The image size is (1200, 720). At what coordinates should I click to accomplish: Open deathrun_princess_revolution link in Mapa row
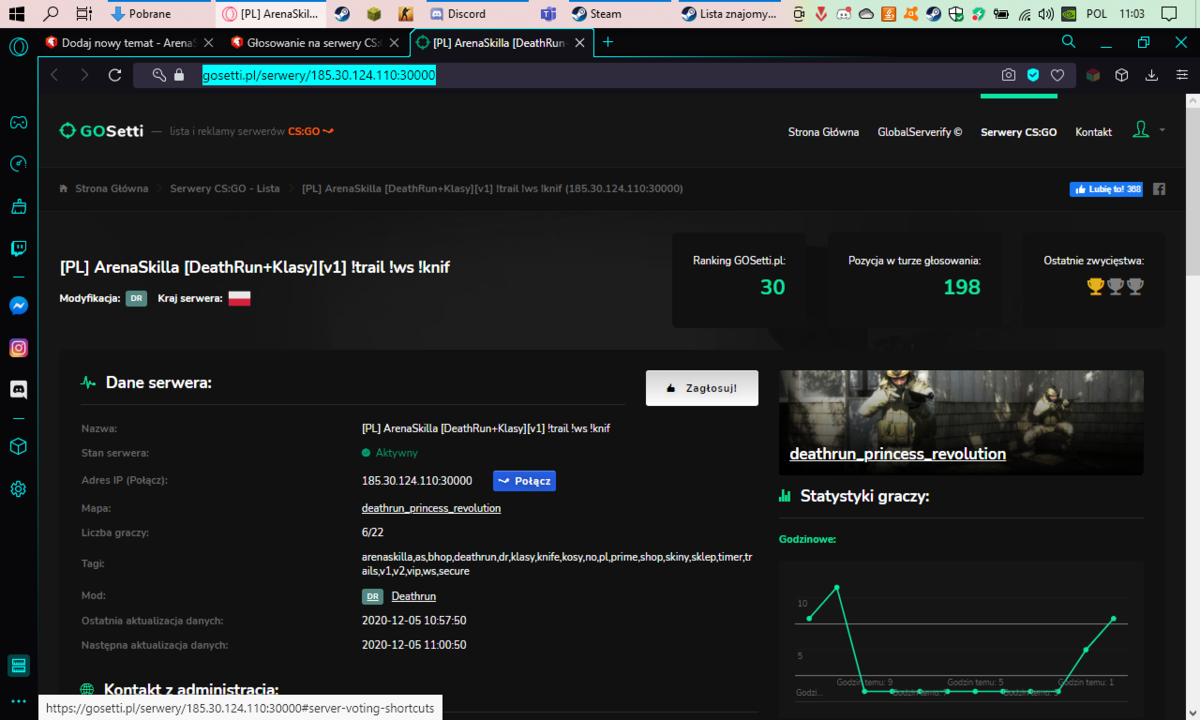pos(431,508)
